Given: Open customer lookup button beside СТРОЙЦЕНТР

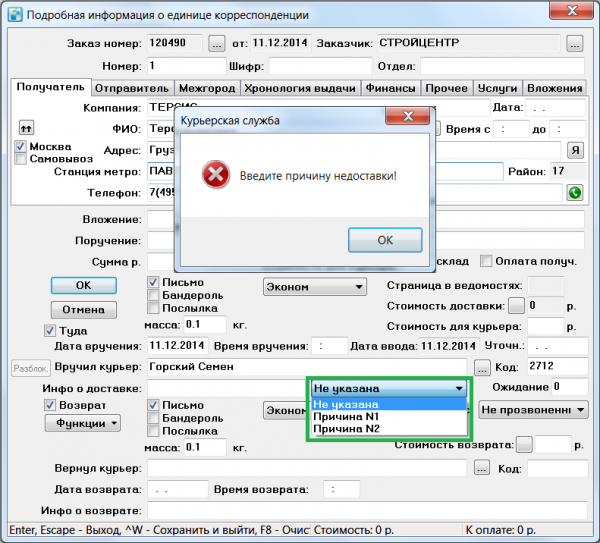Looking at the screenshot, I should [x=573, y=44].
